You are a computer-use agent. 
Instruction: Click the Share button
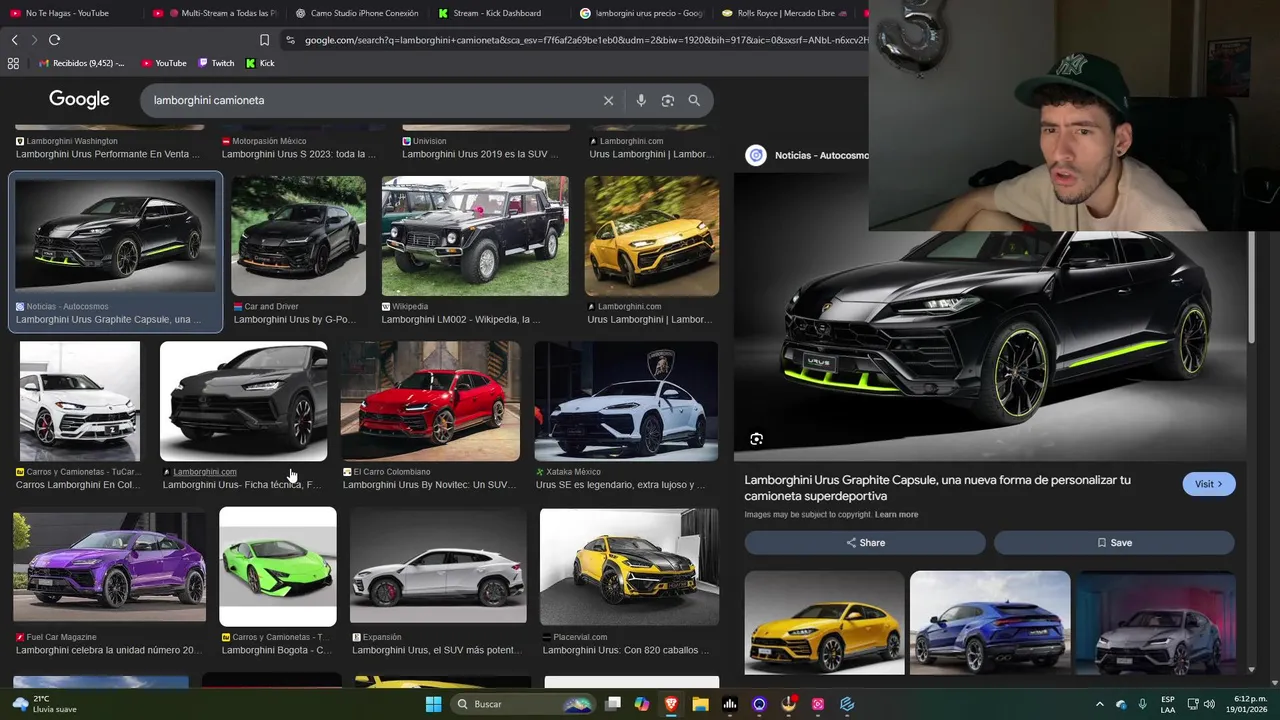(865, 542)
